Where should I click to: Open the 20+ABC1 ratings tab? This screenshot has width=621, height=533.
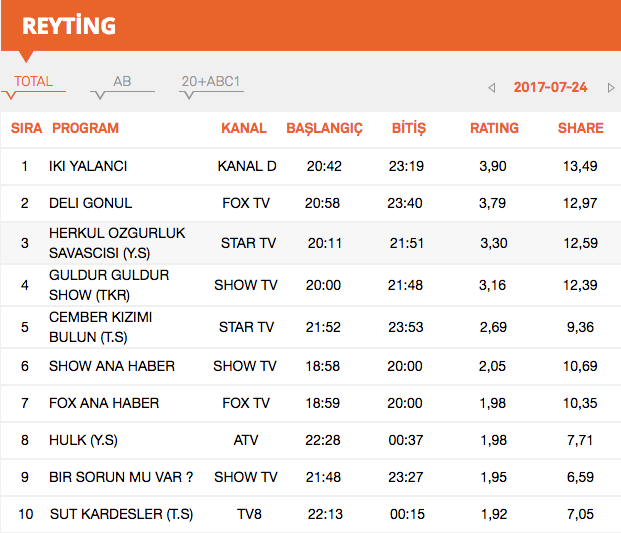pyautogui.click(x=210, y=82)
